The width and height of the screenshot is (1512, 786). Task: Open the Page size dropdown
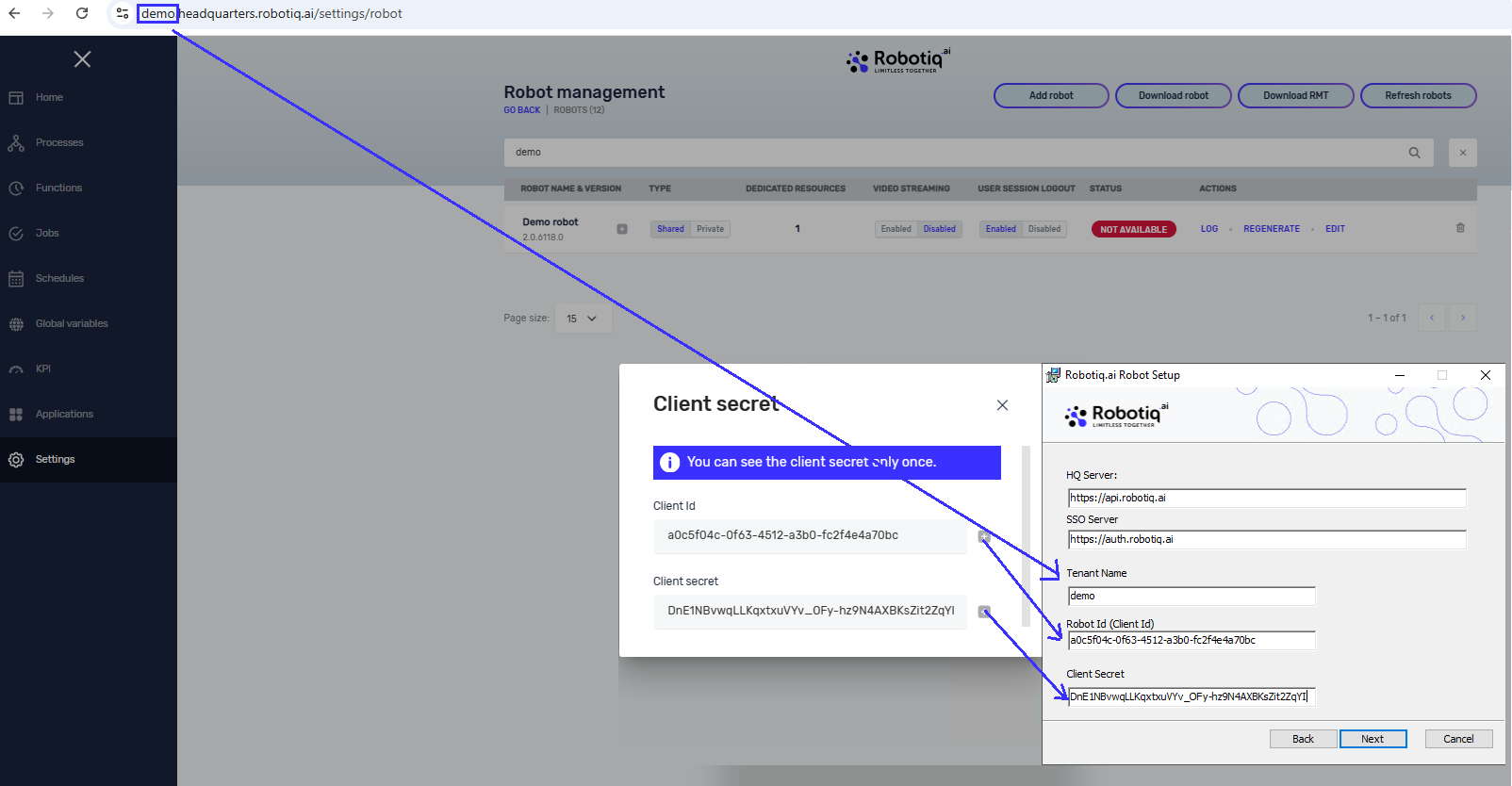[583, 319]
